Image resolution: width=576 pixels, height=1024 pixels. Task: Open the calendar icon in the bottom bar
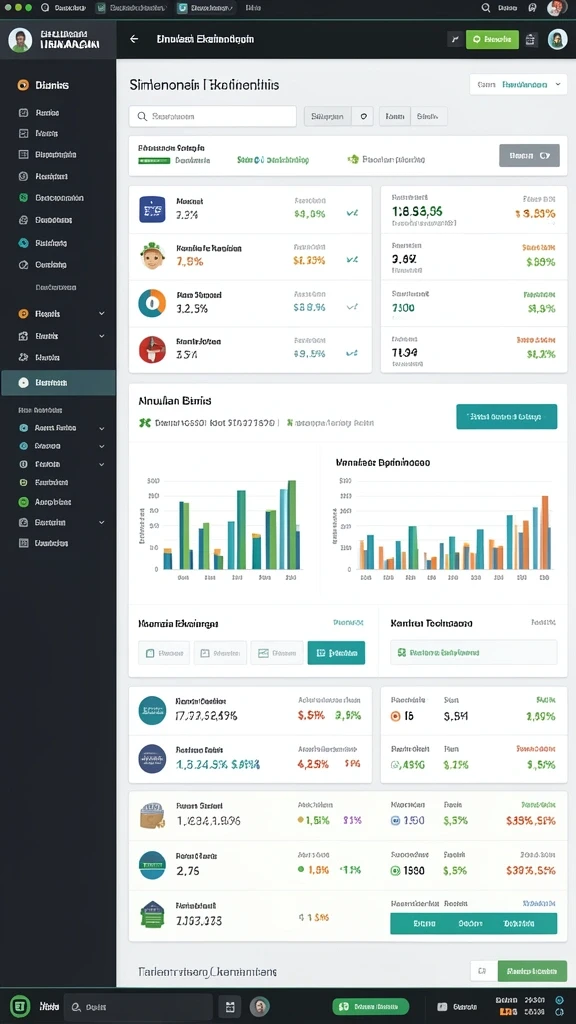(x=229, y=1006)
